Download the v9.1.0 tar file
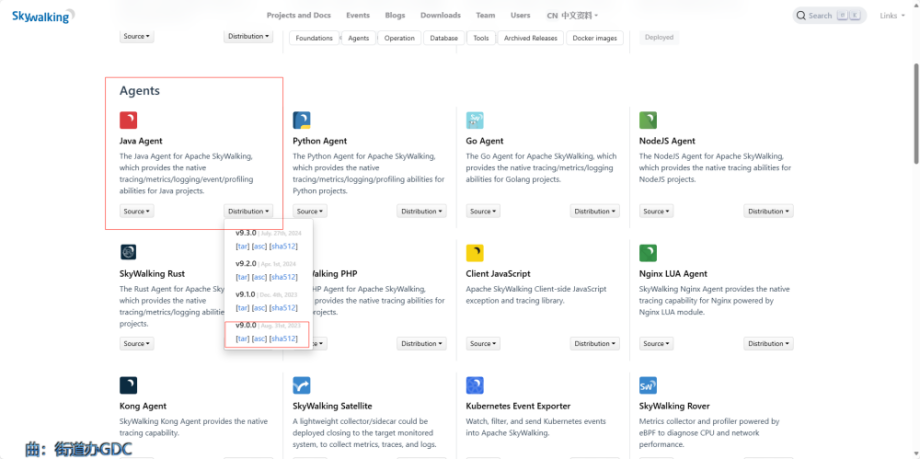 point(242,308)
